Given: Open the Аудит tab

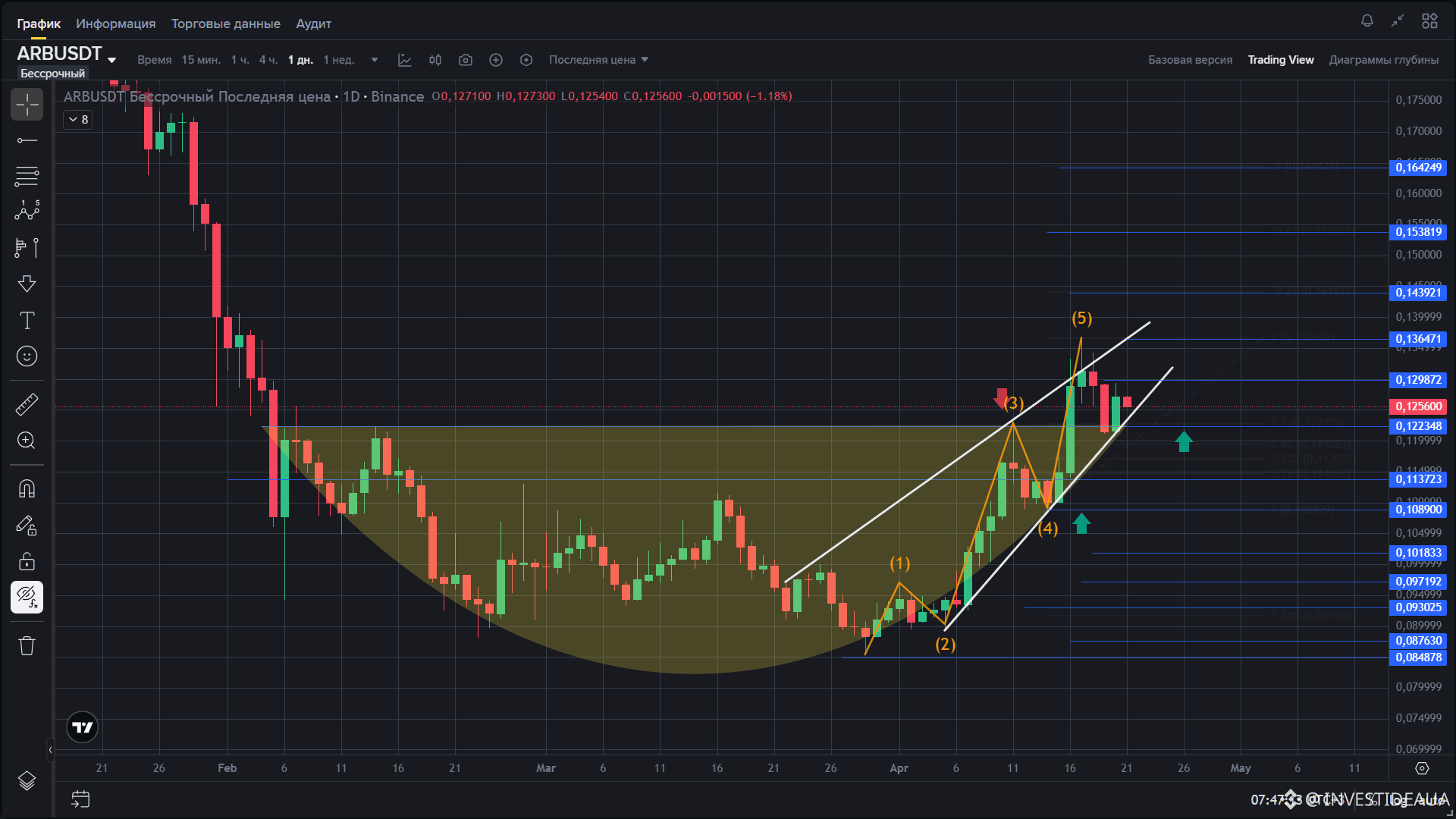Looking at the screenshot, I should click(313, 24).
